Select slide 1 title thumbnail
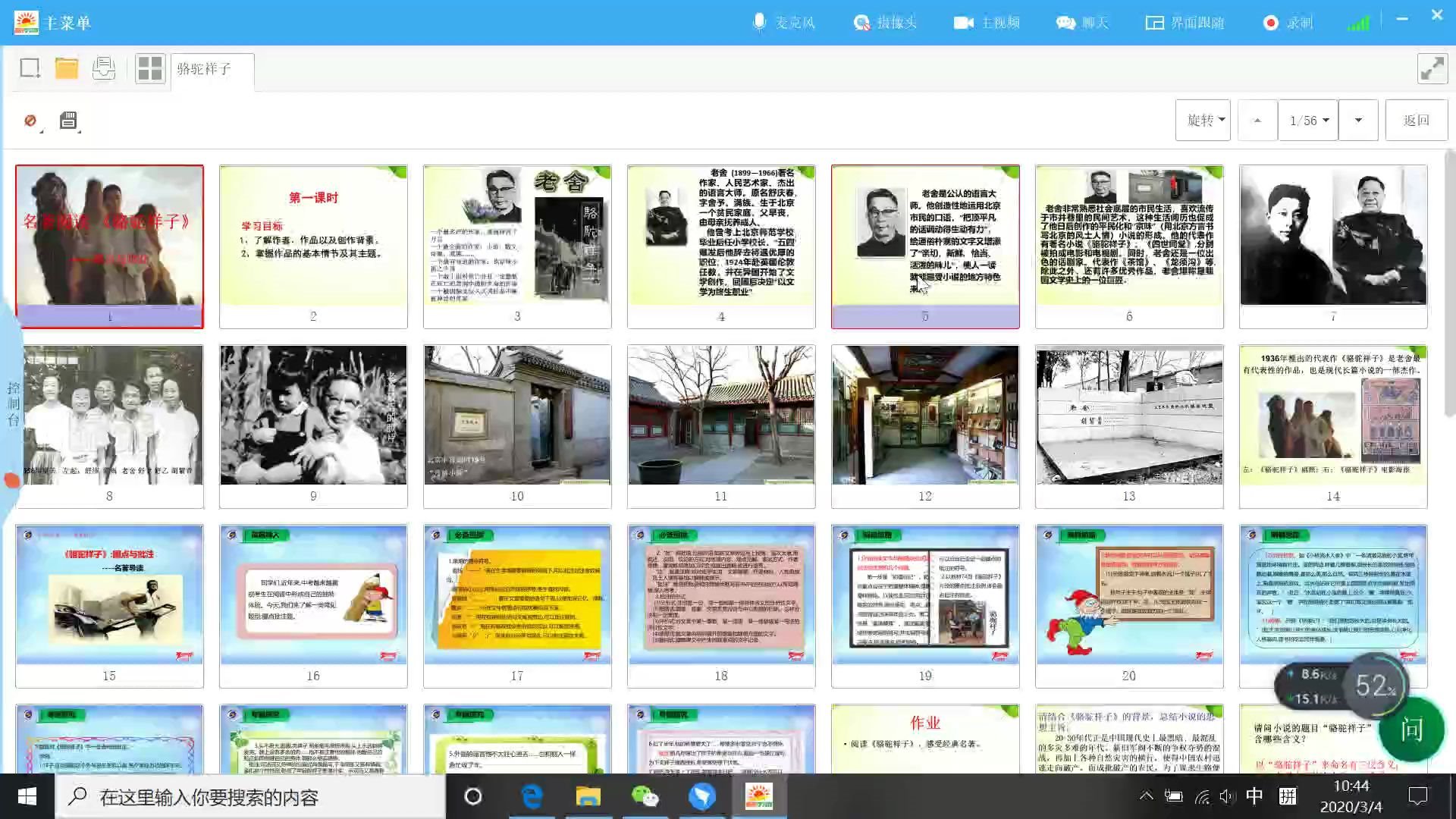 (x=110, y=246)
